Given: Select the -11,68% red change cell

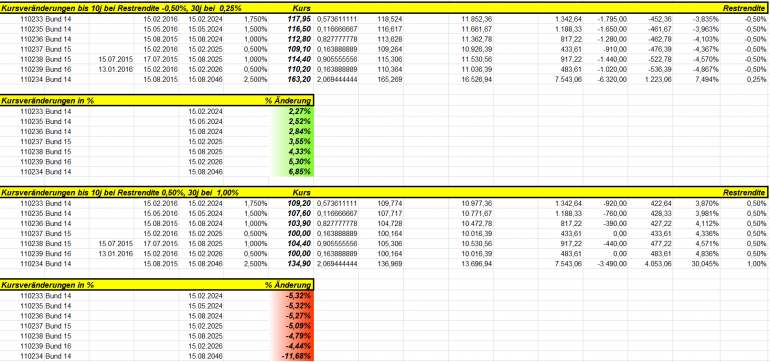Looking at the screenshot, I should click(291, 356).
